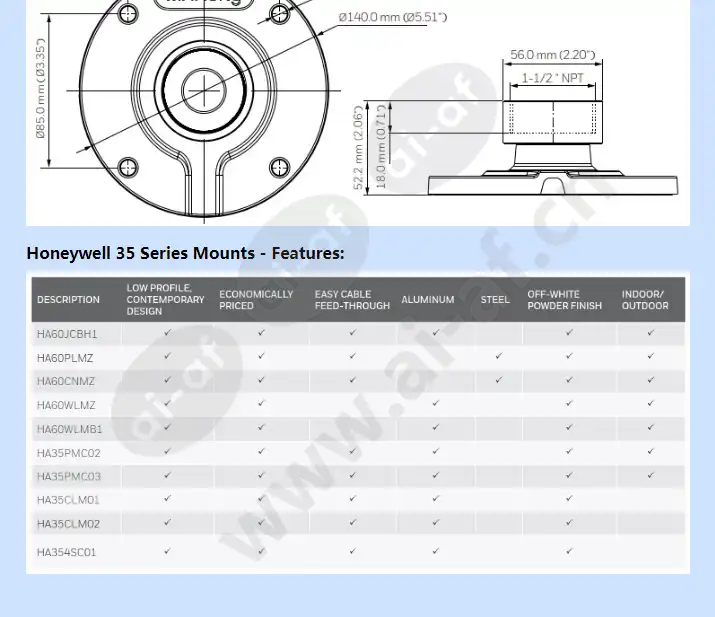Click the LOW PROFILE, CONTEMPORARY DESIGN header
The height and width of the screenshot is (617, 715).
click(166, 300)
